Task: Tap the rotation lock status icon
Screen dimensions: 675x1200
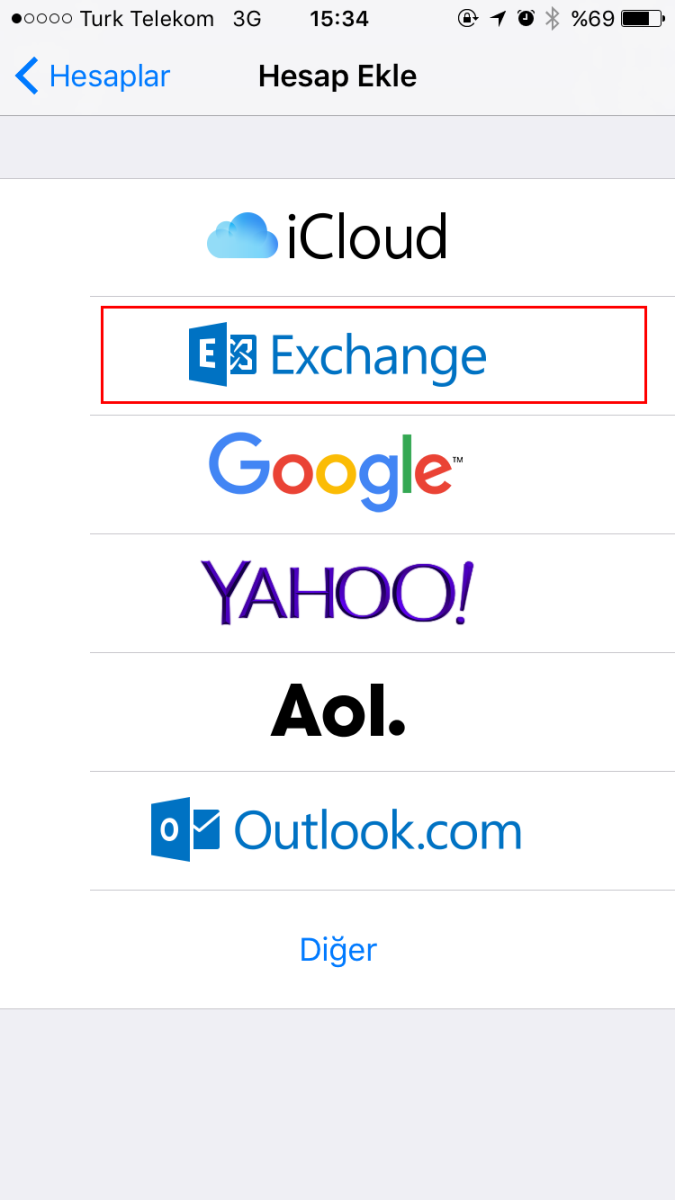Action: (467, 19)
